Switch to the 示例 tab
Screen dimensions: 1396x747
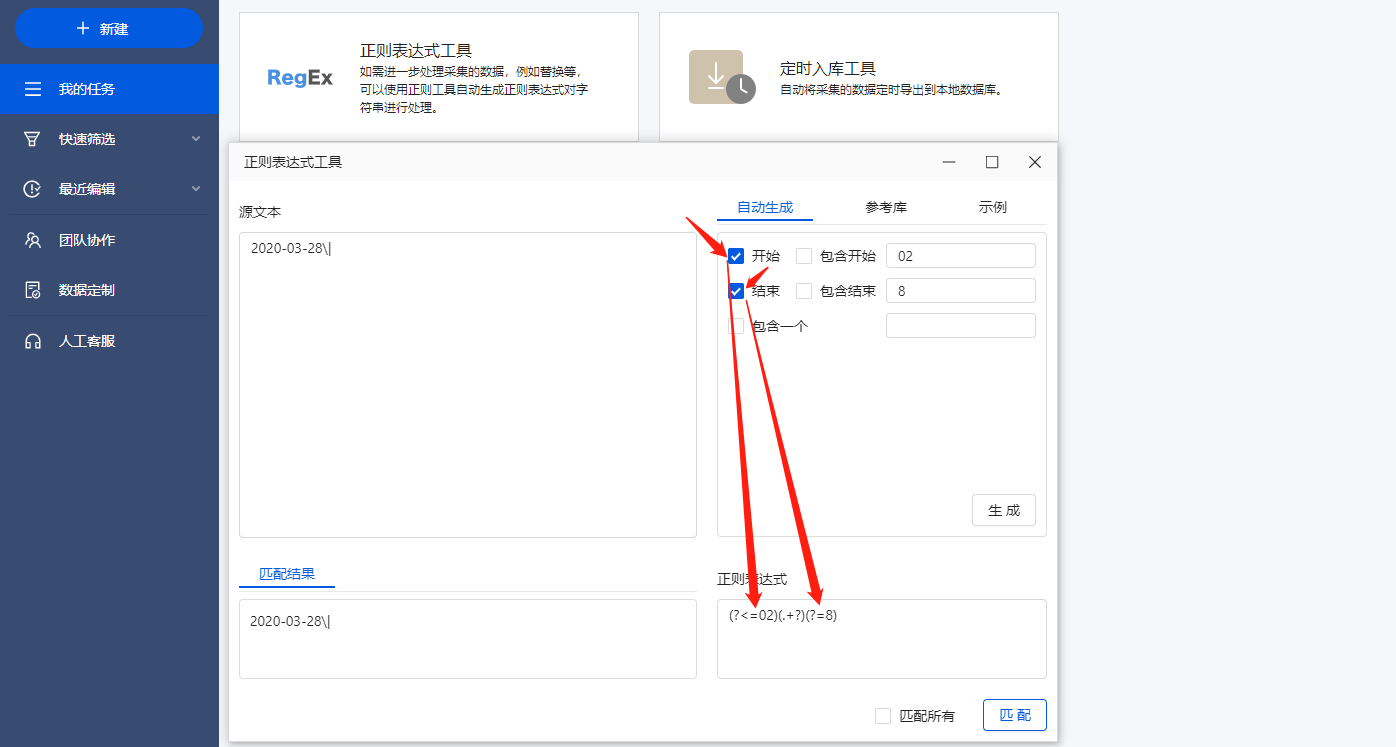[x=993, y=207]
